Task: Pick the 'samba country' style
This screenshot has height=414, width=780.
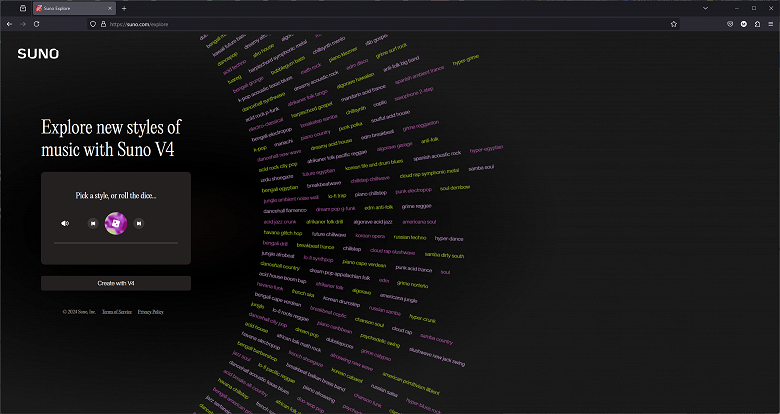Action: point(436,338)
